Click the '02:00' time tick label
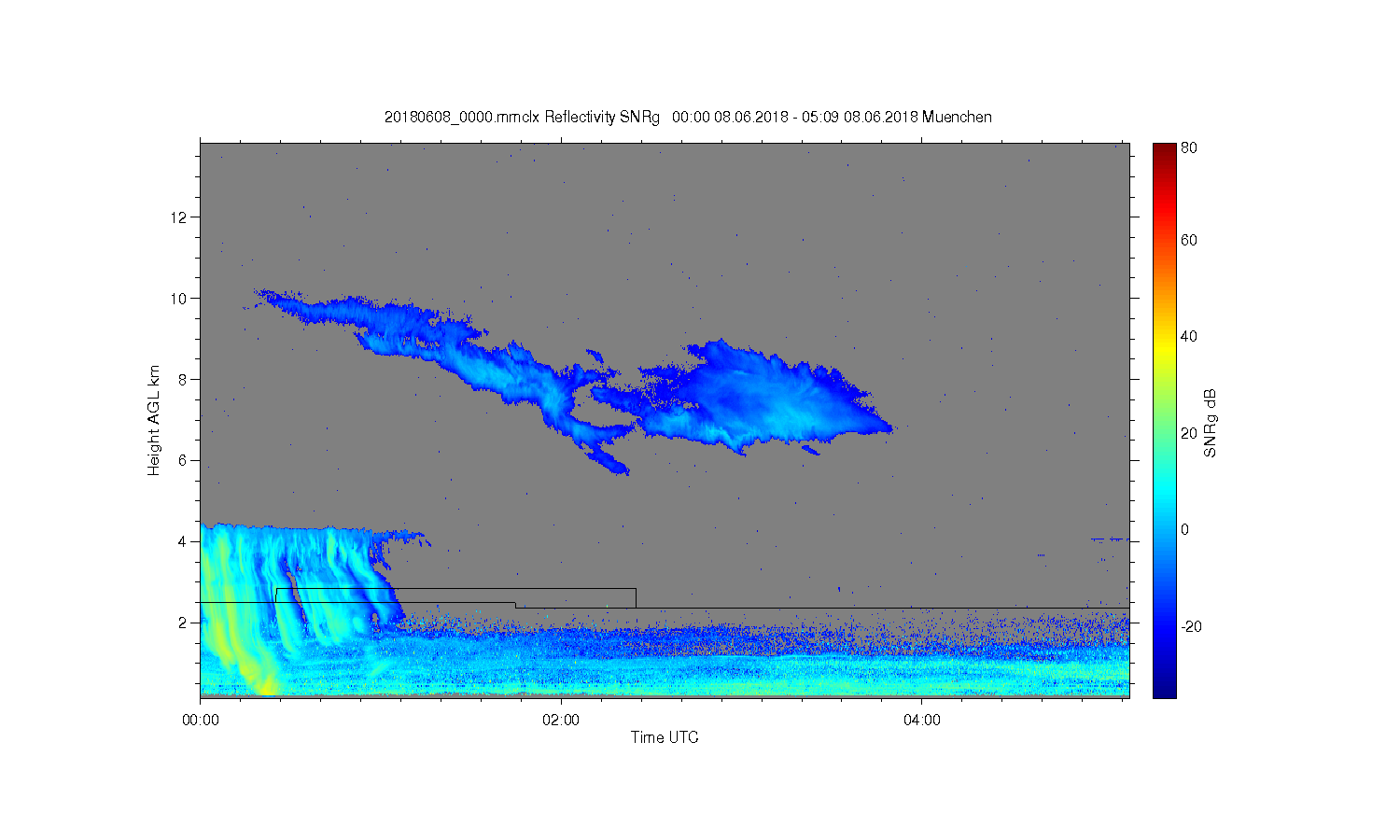This screenshot has width=1400, height=840. coord(561,720)
